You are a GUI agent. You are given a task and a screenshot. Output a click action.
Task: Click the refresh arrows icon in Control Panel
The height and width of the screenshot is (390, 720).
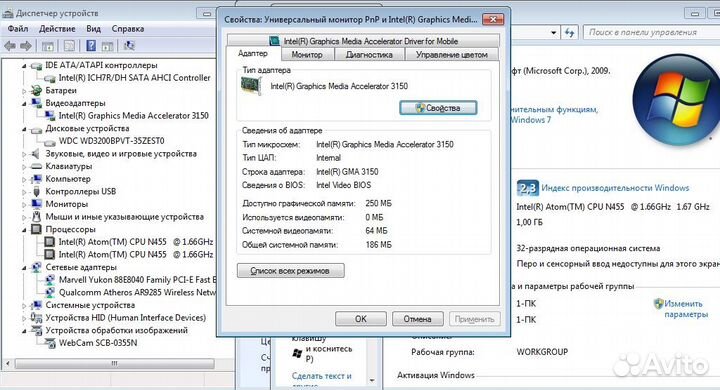[x=569, y=33]
